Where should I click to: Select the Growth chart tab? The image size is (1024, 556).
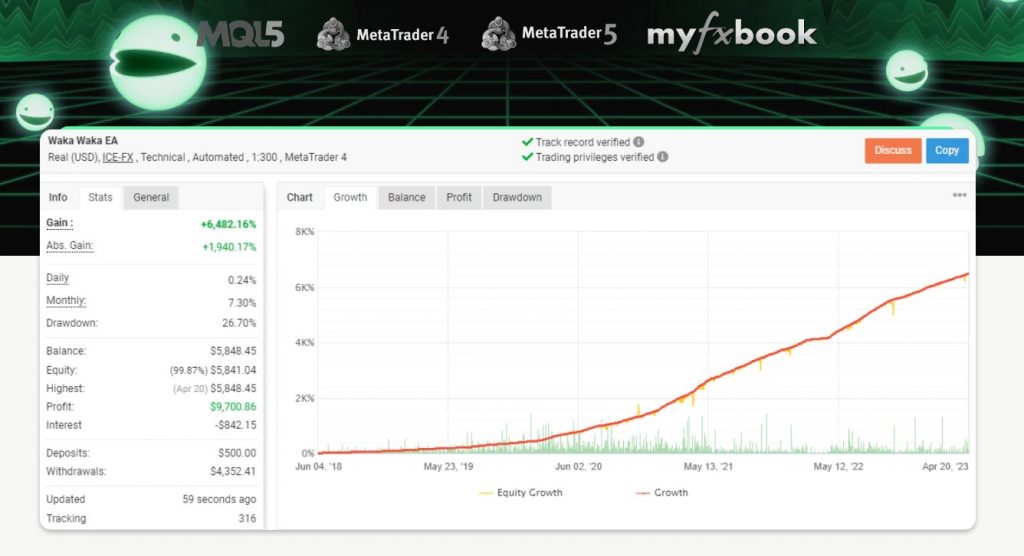tap(350, 197)
